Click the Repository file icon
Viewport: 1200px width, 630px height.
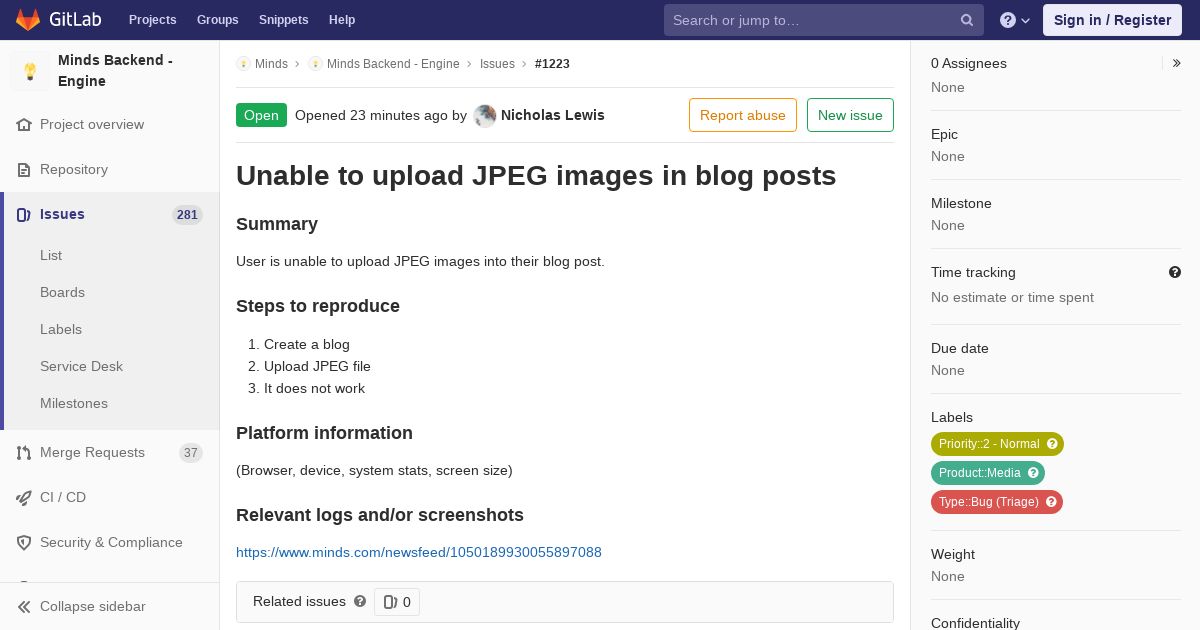[x=24, y=170]
